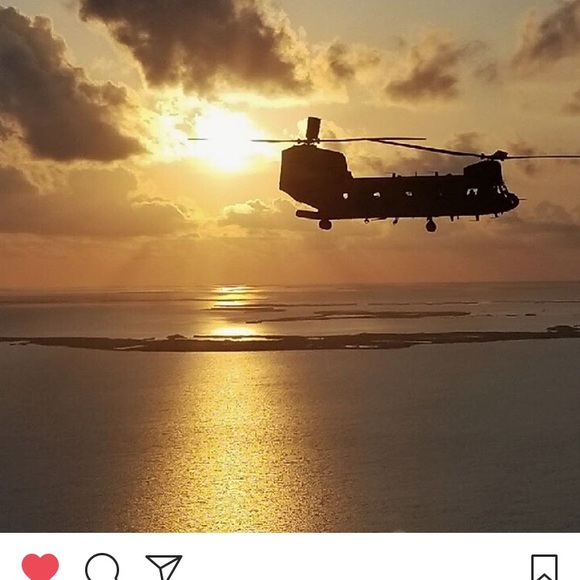This screenshot has height=580, width=580.
Task: Open comments via the speech bubble icon
Action: coord(102,567)
